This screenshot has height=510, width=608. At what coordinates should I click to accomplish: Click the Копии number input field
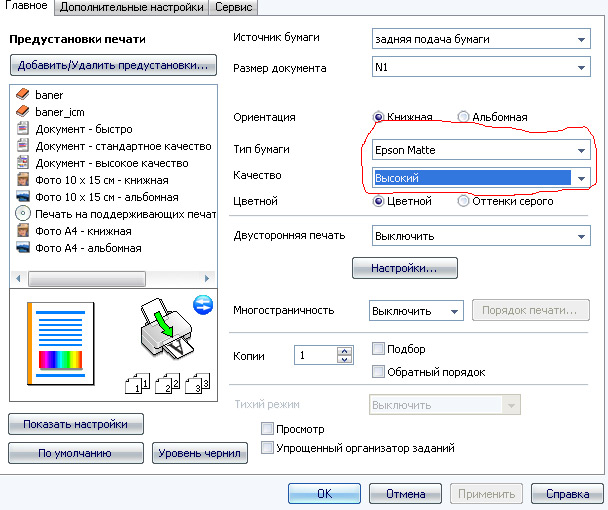pos(316,355)
